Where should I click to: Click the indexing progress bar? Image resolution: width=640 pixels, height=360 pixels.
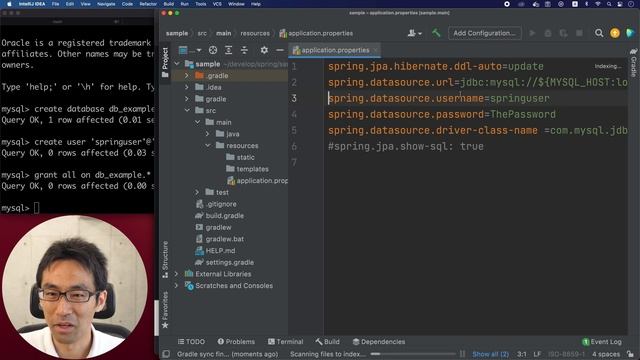413,354
